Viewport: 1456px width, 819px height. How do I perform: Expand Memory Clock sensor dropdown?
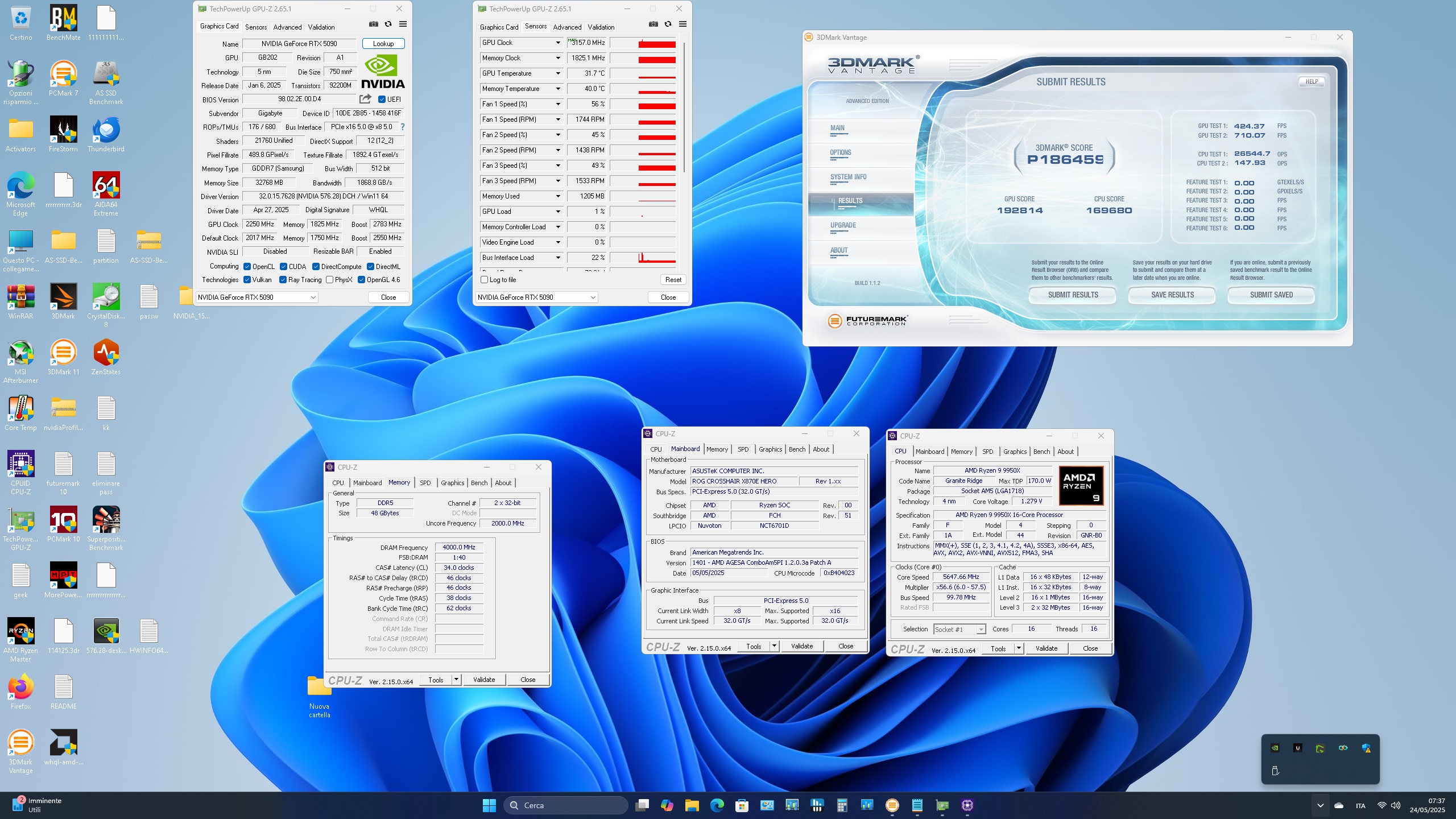click(x=558, y=58)
